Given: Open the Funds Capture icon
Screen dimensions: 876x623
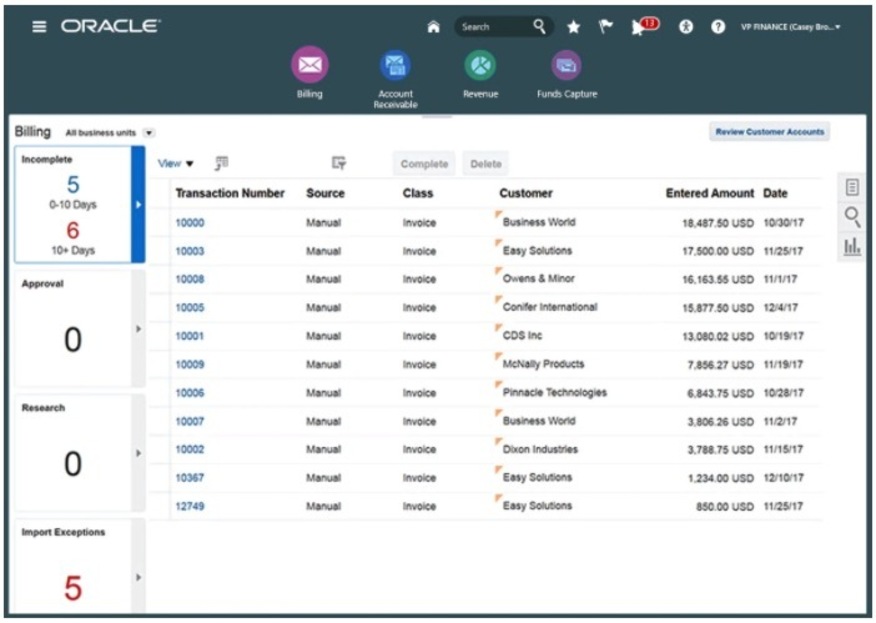Looking at the screenshot, I should 566,65.
